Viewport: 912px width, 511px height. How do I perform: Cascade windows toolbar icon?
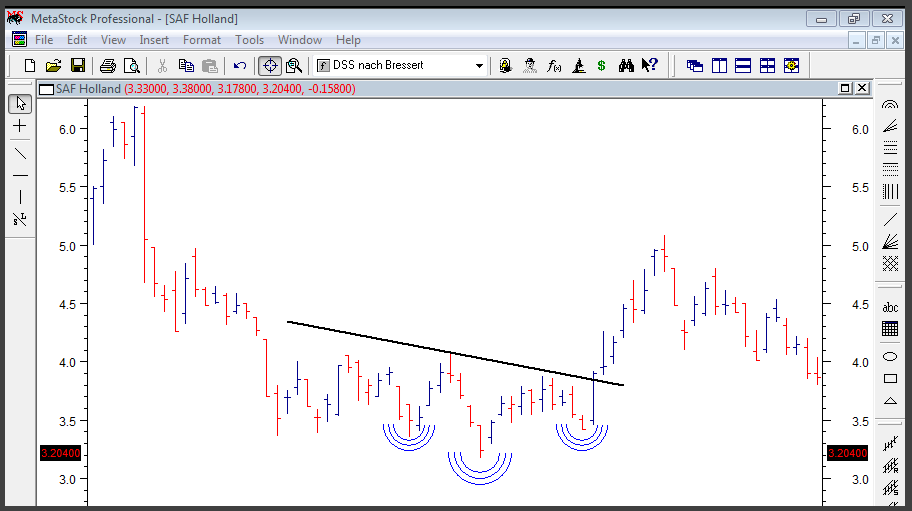(x=694, y=66)
